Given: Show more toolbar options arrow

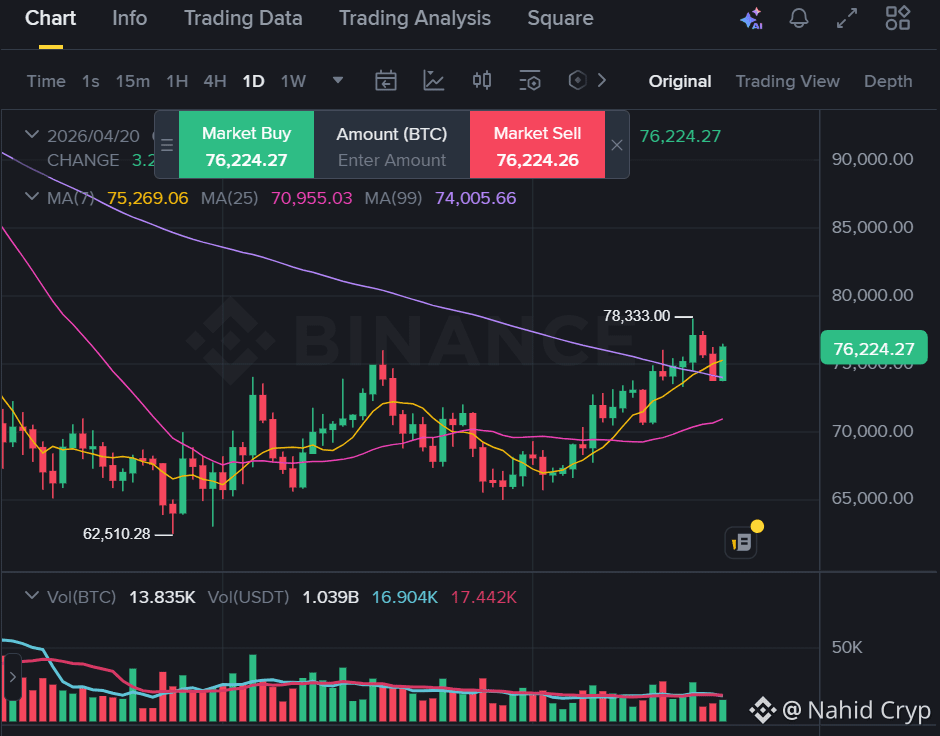Looking at the screenshot, I should [602, 80].
